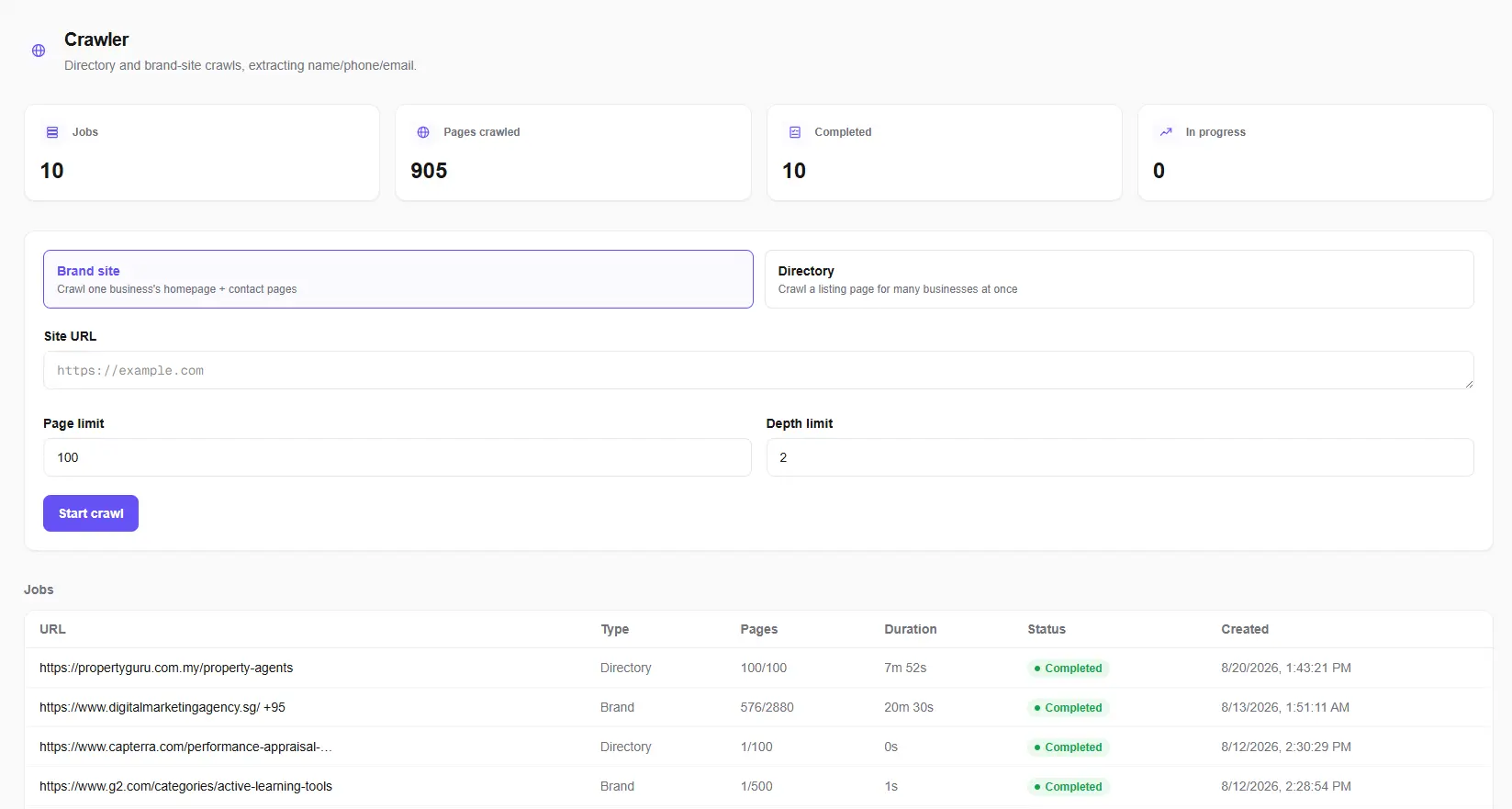The height and width of the screenshot is (809, 1512).
Task: Click the In progress trend icon
Action: (x=1166, y=132)
